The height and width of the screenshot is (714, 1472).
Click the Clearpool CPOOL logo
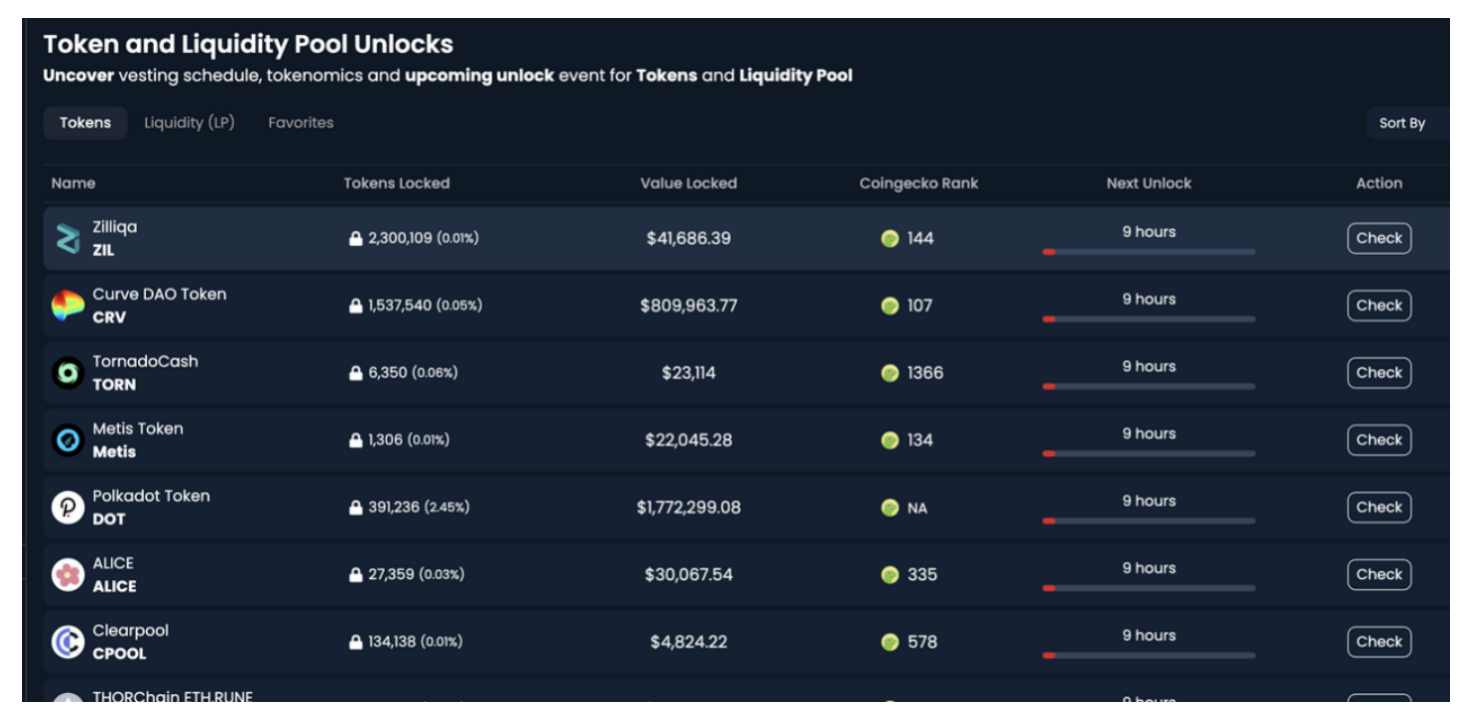tap(68, 641)
